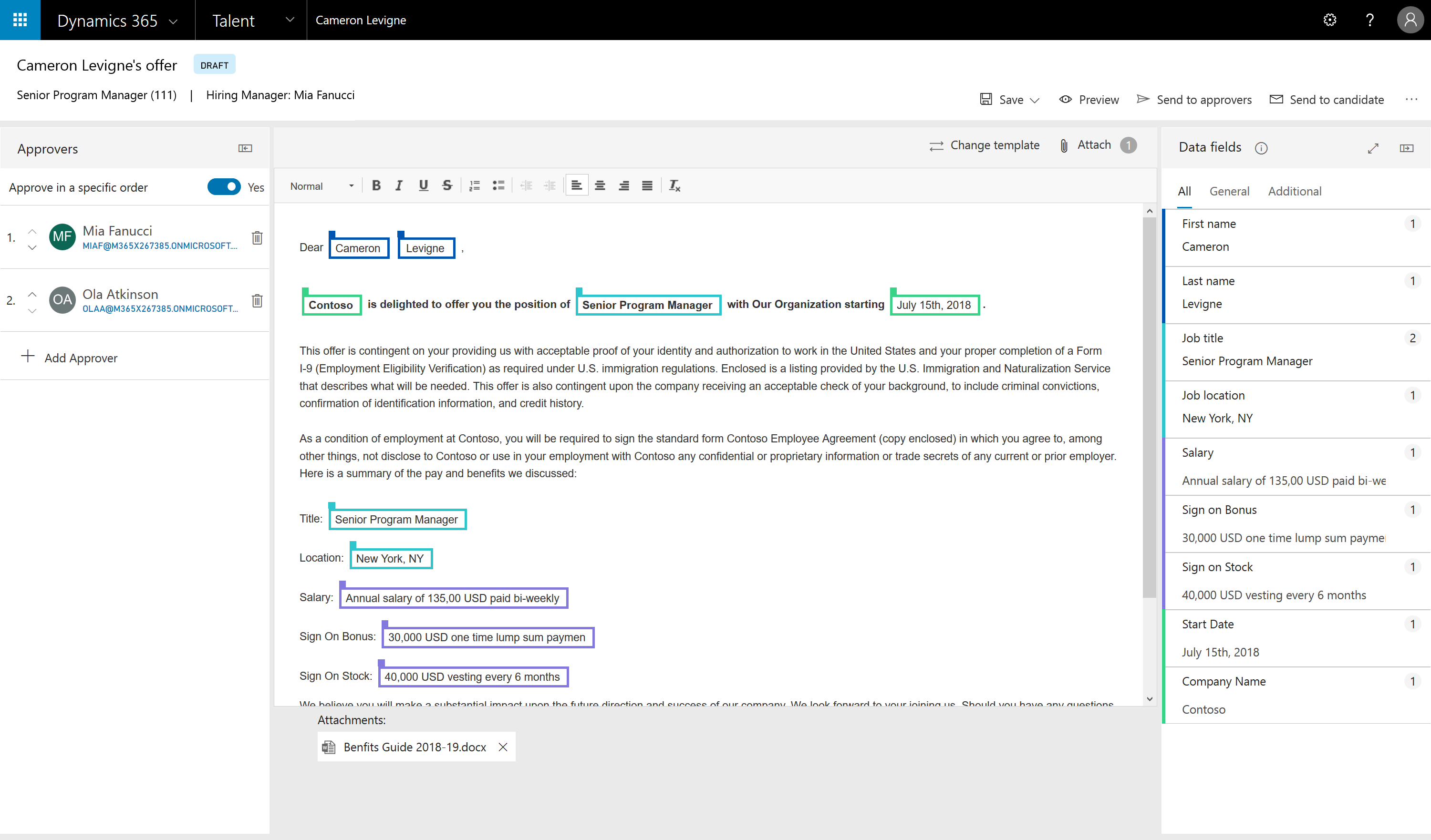The width and height of the screenshot is (1431, 840).
Task: Expand the Data fields panel to full view
Action: click(1373, 148)
